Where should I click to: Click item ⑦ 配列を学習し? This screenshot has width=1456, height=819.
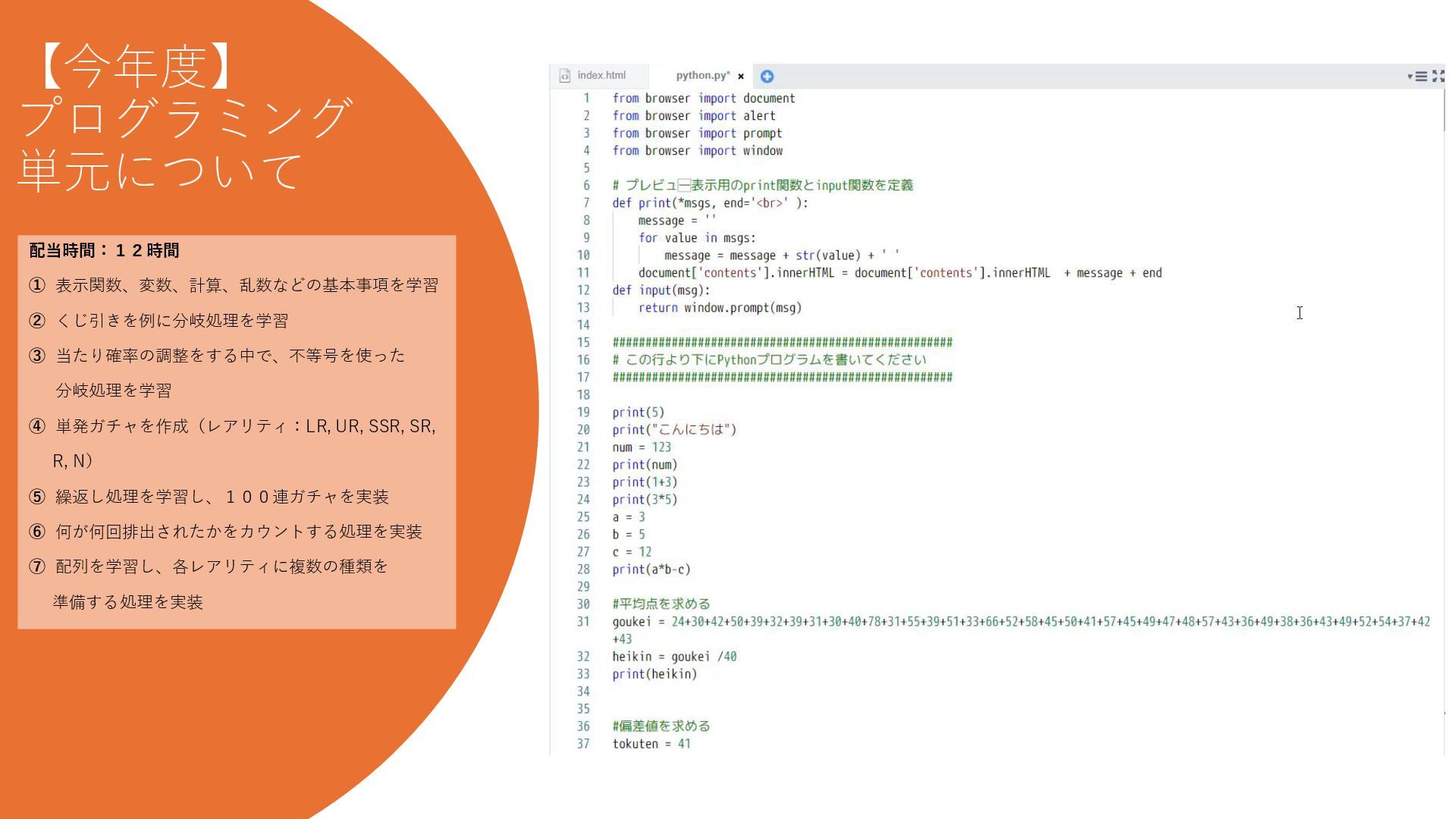[209, 584]
